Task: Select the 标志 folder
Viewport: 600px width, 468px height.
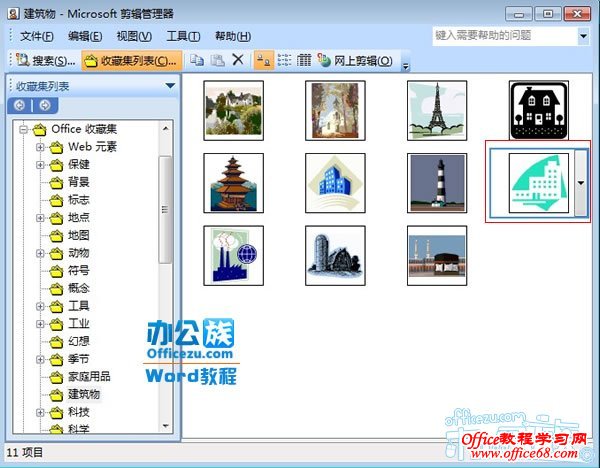Action: point(78,200)
